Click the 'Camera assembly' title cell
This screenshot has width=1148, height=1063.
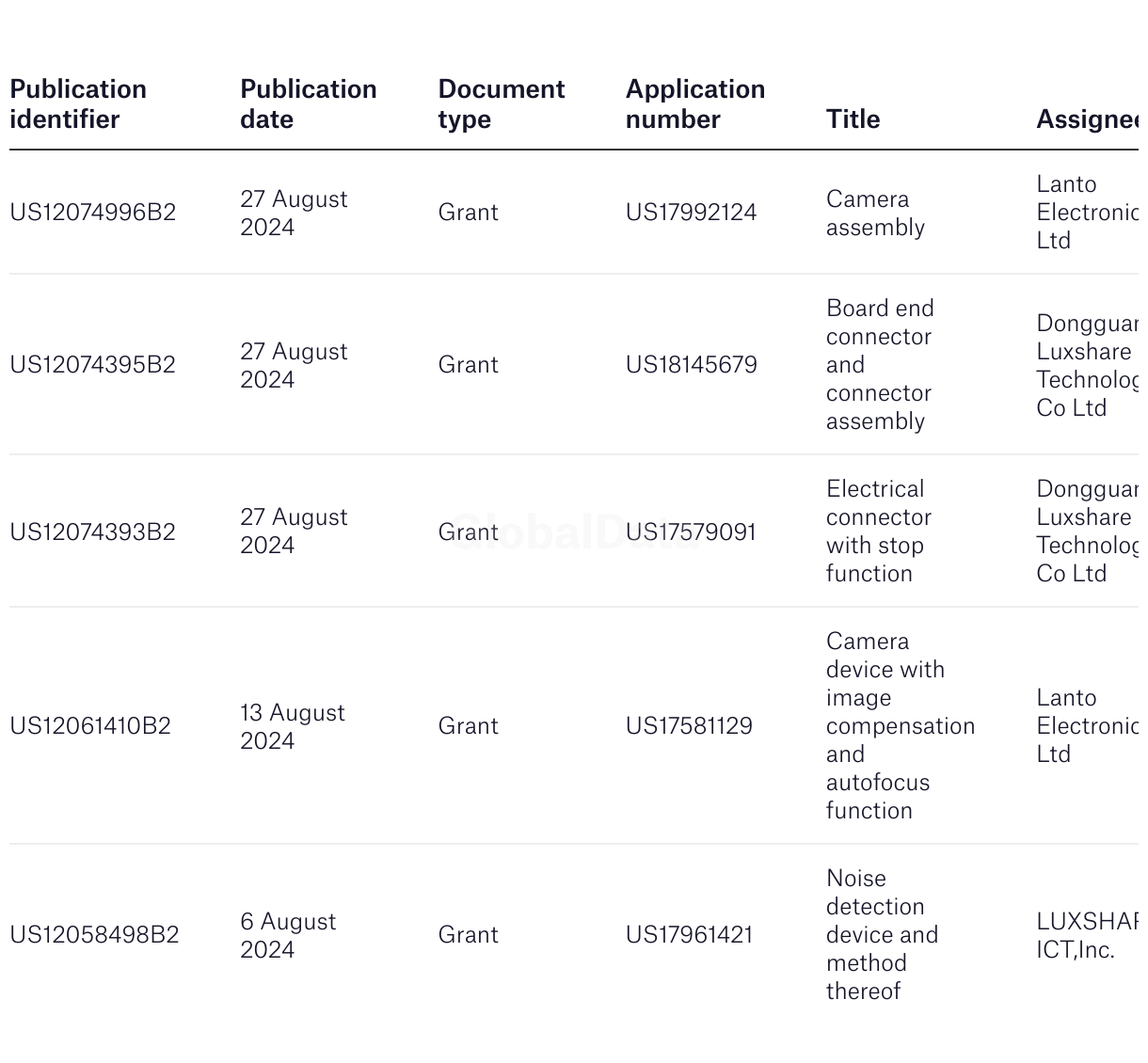[875, 214]
